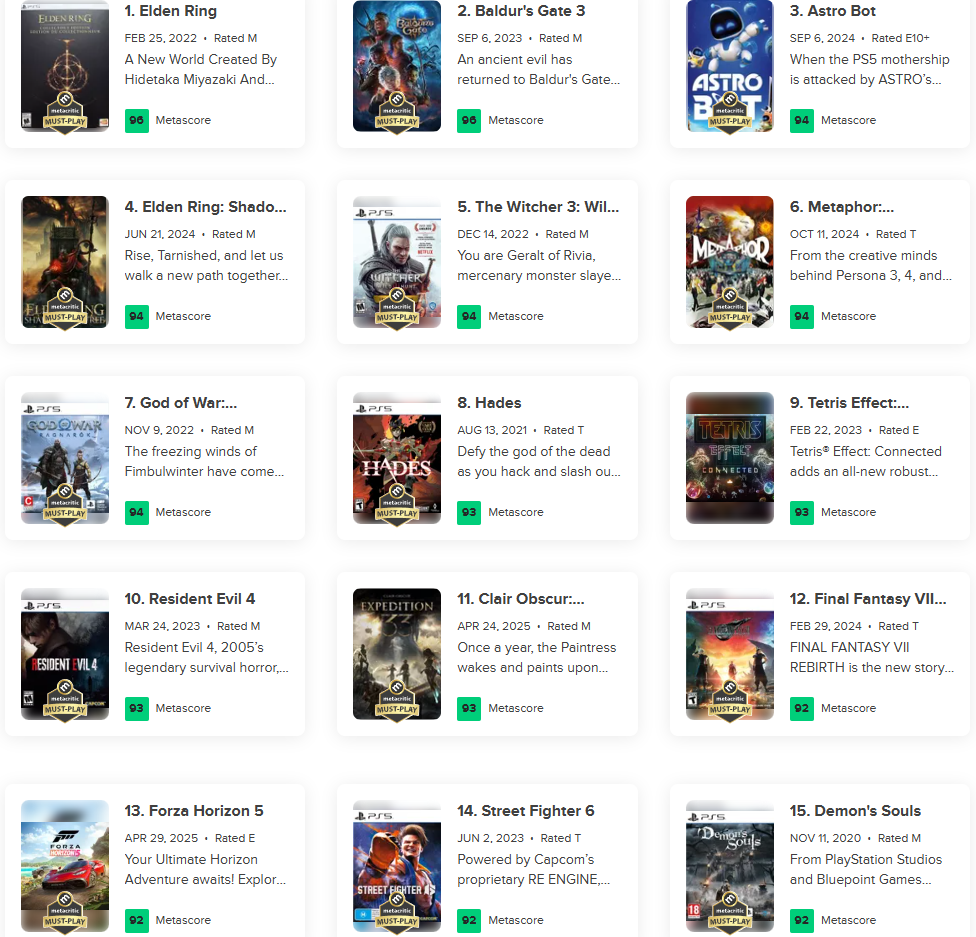Click 'Rise, Tarnished, and let us' description text
This screenshot has width=976, height=937.
coord(204,255)
